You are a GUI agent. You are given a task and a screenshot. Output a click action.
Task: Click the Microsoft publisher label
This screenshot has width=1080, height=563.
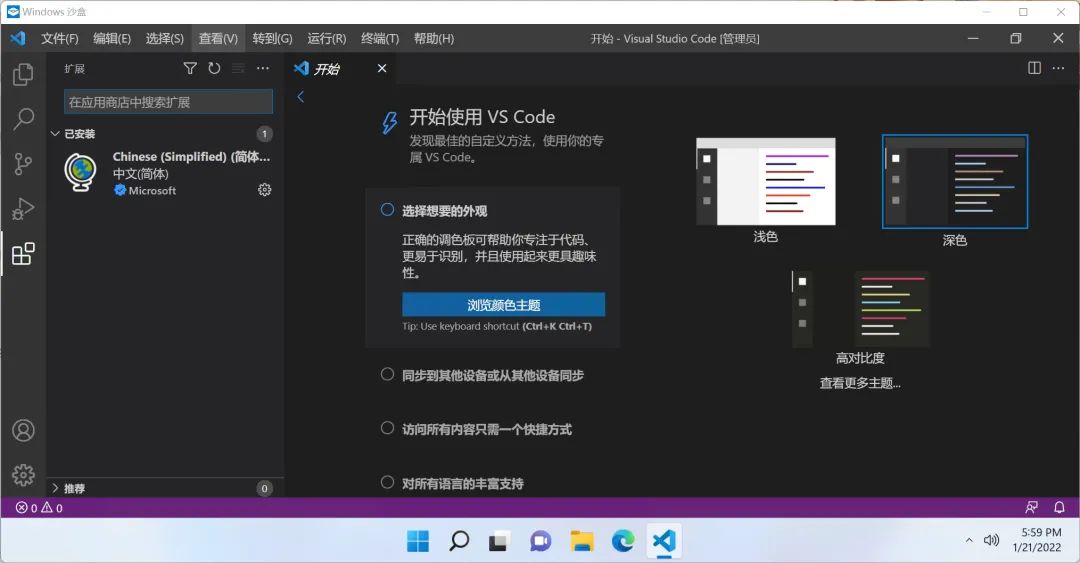pyautogui.click(x=152, y=191)
